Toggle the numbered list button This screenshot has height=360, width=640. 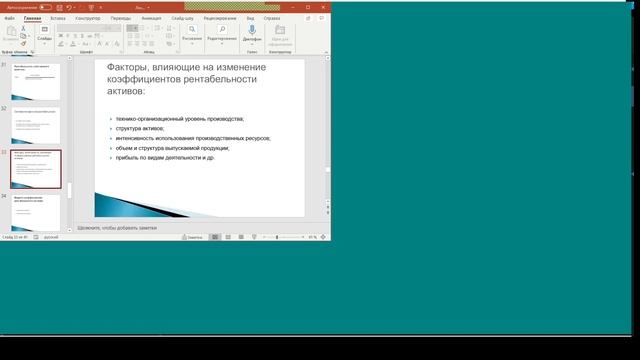(143, 28)
